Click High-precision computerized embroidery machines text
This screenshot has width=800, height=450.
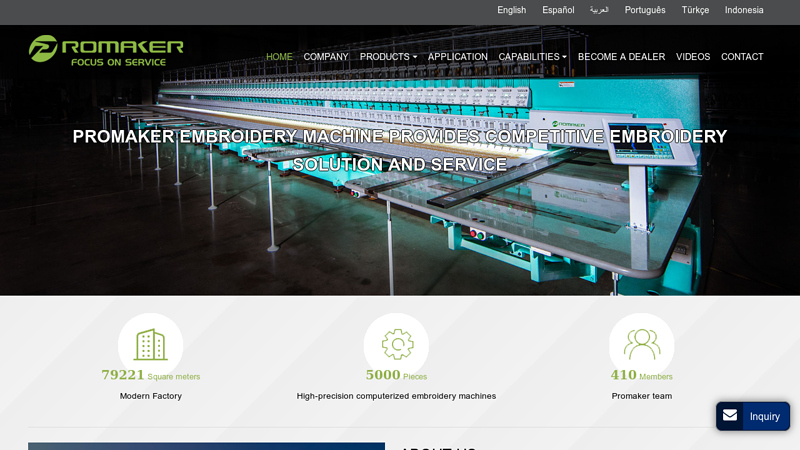click(396, 396)
